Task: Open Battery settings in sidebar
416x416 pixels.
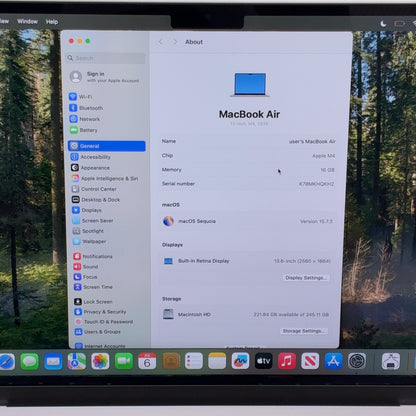Action: [84, 130]
